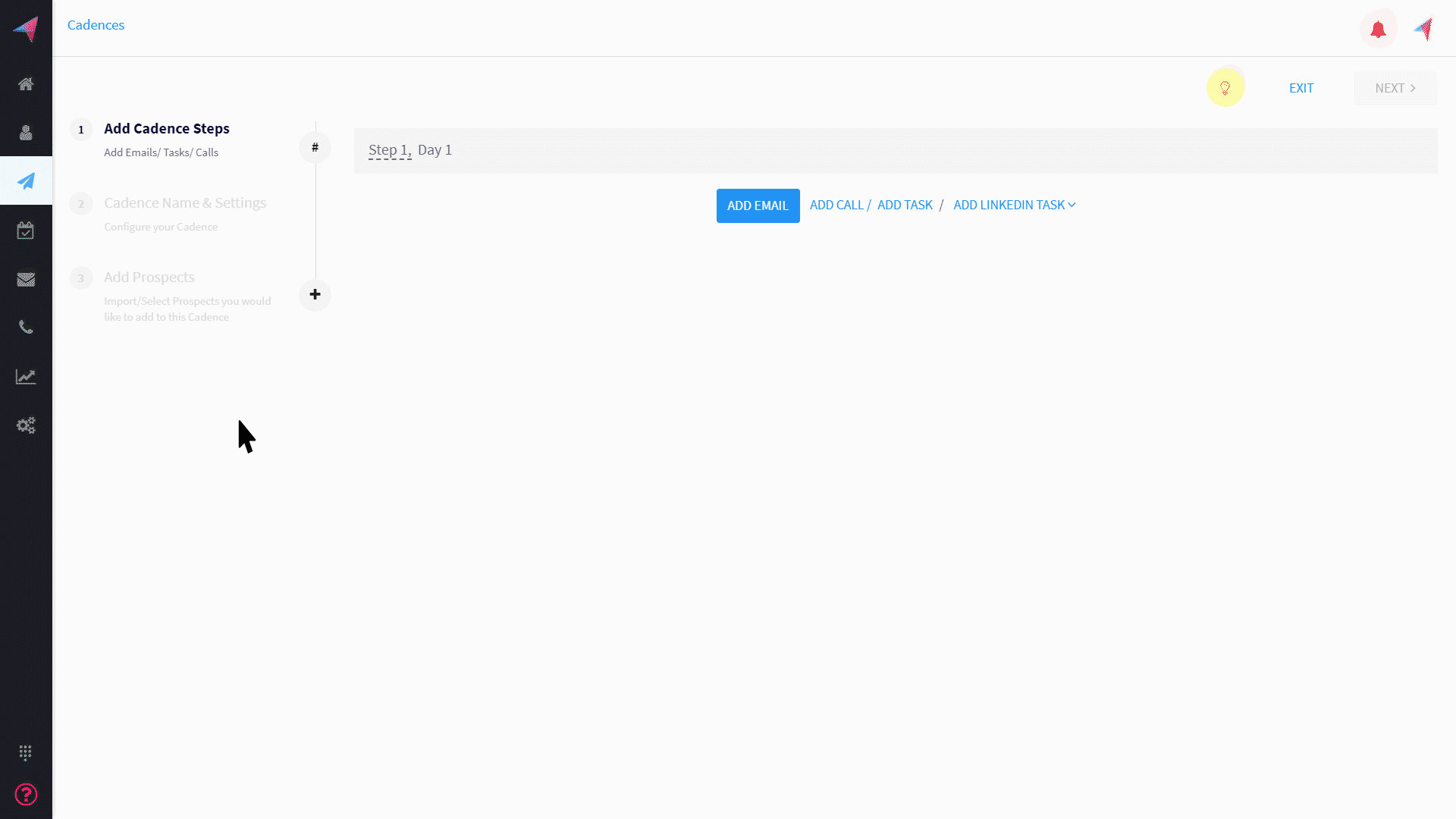Open the cadences/rocket icon in sidebar
1456x819 pixels.
[26, 181]
